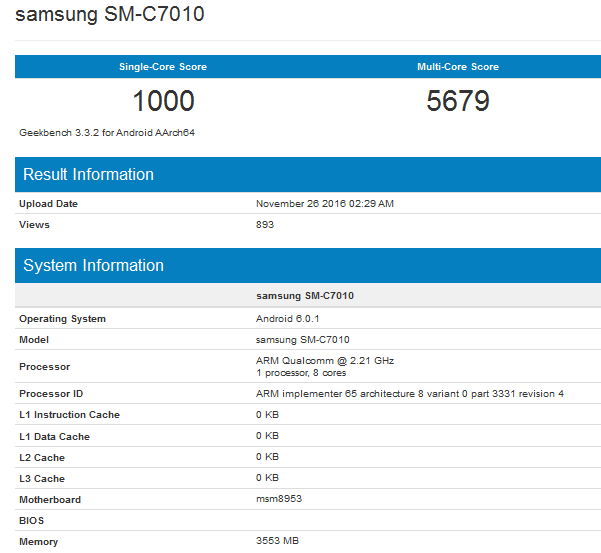
Task: Click the Operating System label
Action: click(x=62, y=319)
